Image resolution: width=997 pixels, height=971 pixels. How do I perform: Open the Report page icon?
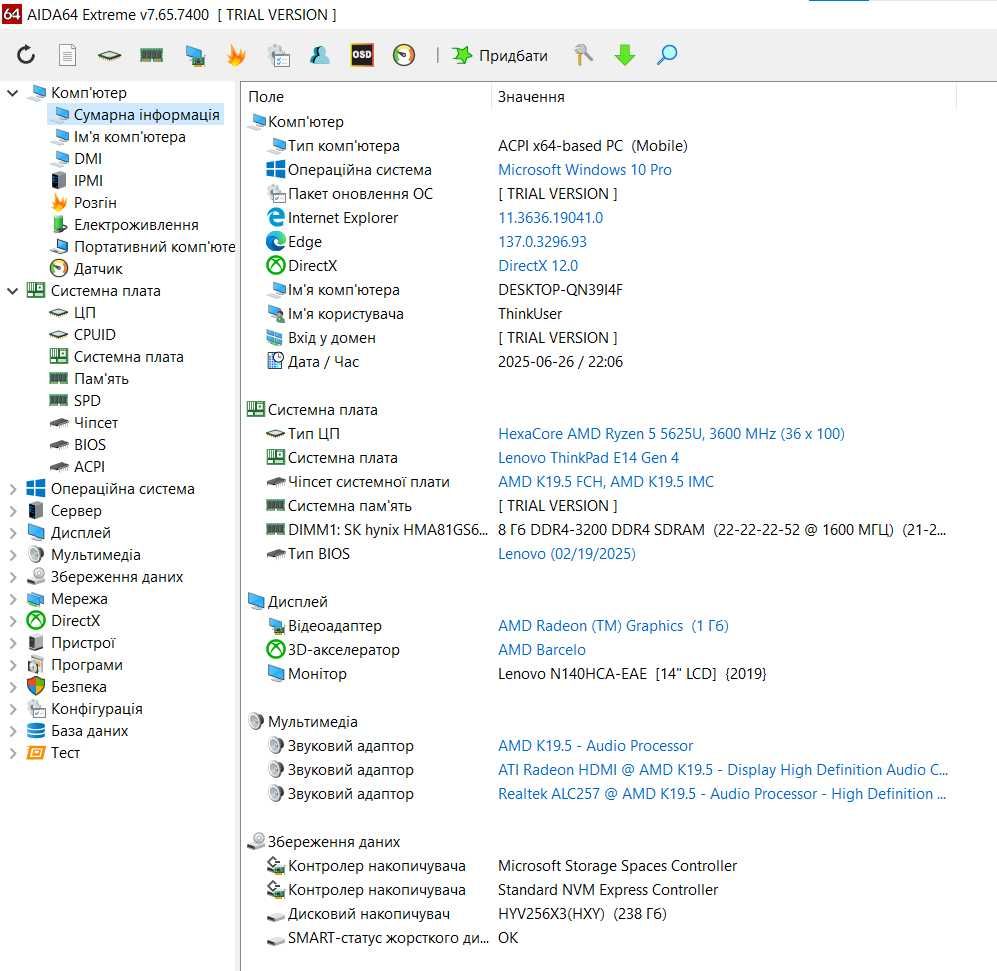(67, 55)
